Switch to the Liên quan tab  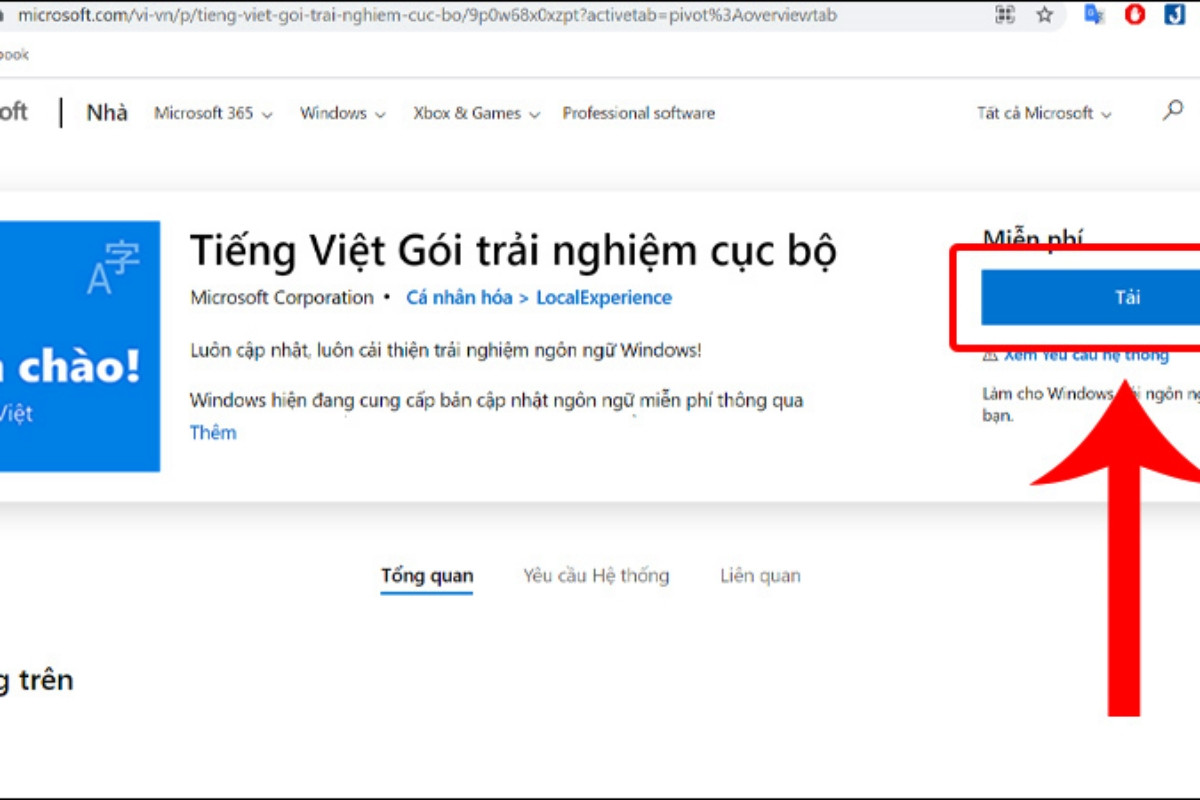pyautogui.click(x=760, y=576)
